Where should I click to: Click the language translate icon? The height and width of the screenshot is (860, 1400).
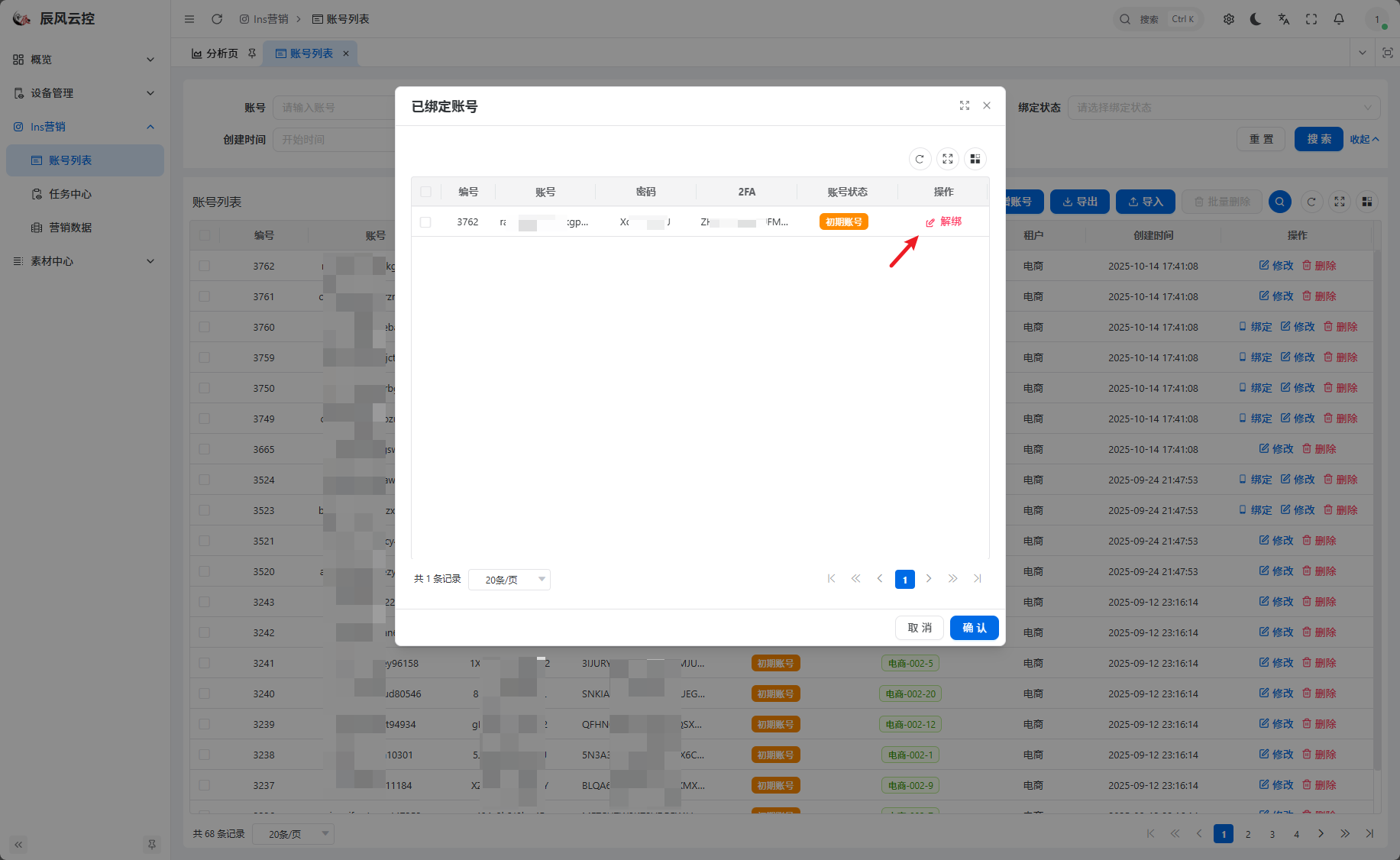1283,19
